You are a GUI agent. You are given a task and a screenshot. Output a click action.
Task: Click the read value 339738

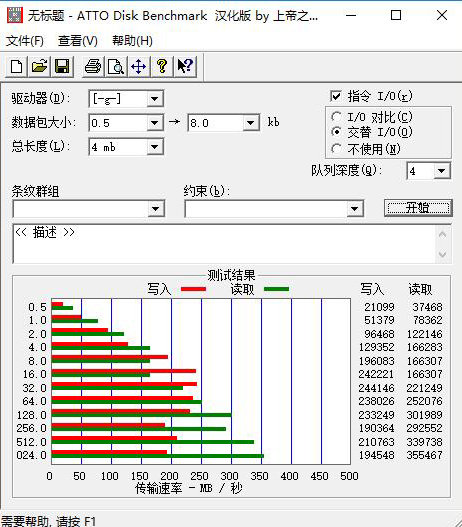(425, 442)
